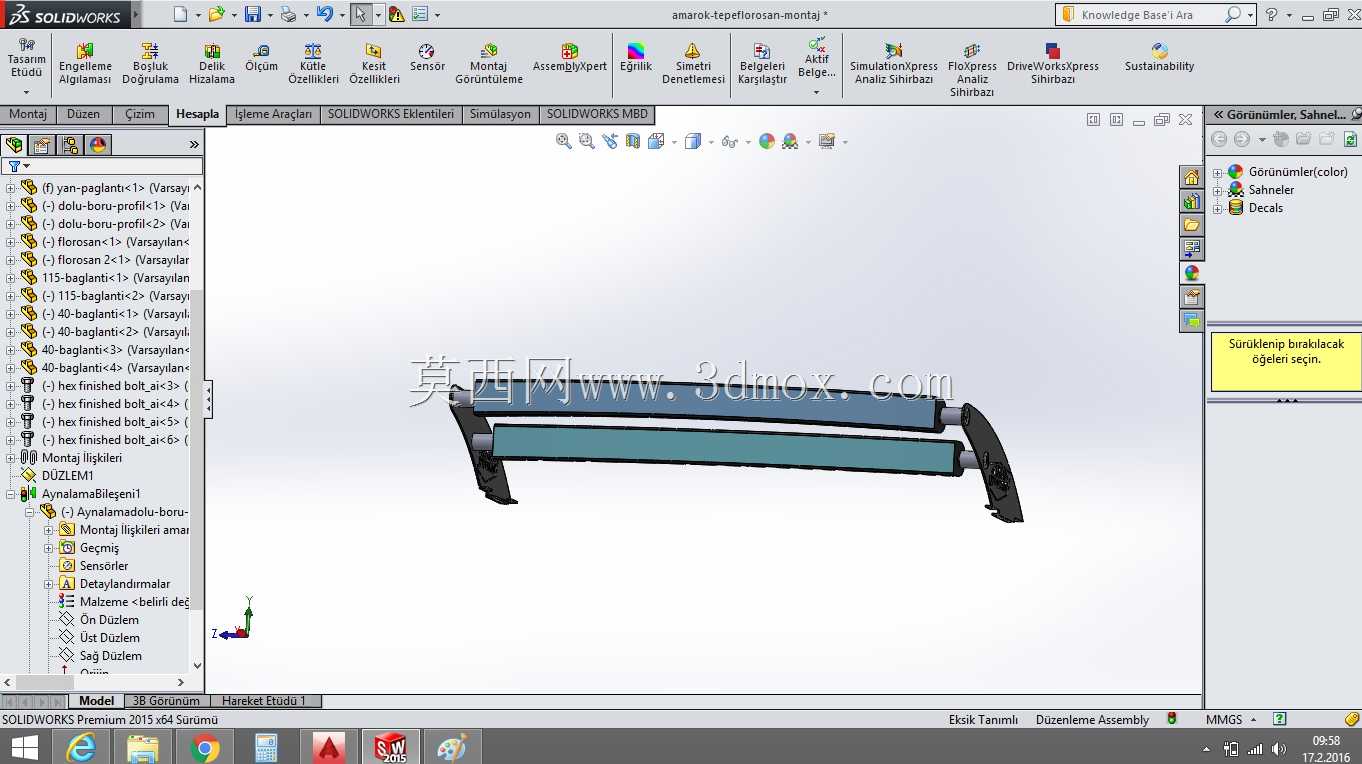Click the Sensör tool
Image resolution: width=1362 pixels, height=764 pixels.
(427, 57)
